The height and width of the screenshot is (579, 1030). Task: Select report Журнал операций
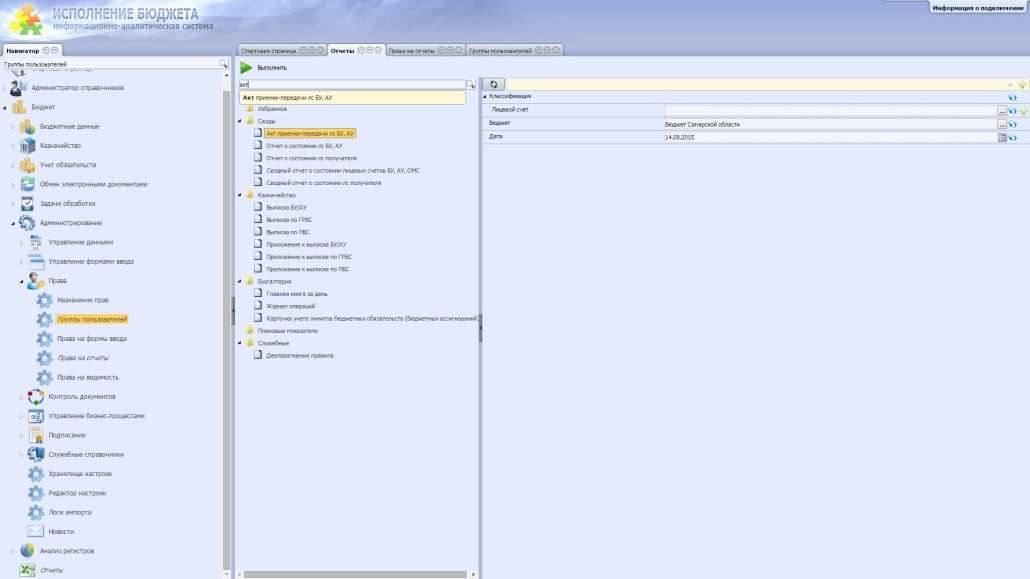[x=290, y=306]
